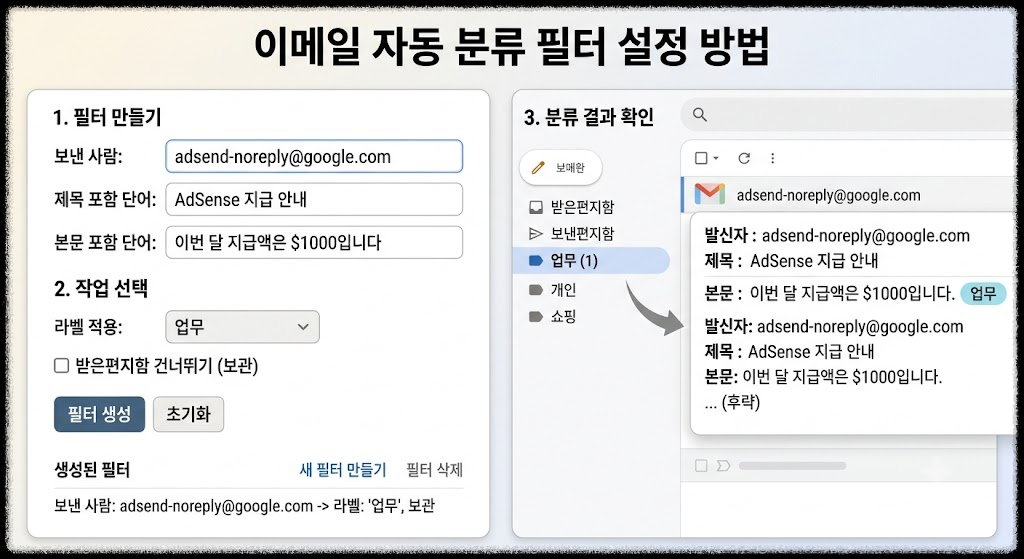This screenshot has height=559, width=1024.
Task: Click the 생성된 필터 heading
Action: click(92, 470)
